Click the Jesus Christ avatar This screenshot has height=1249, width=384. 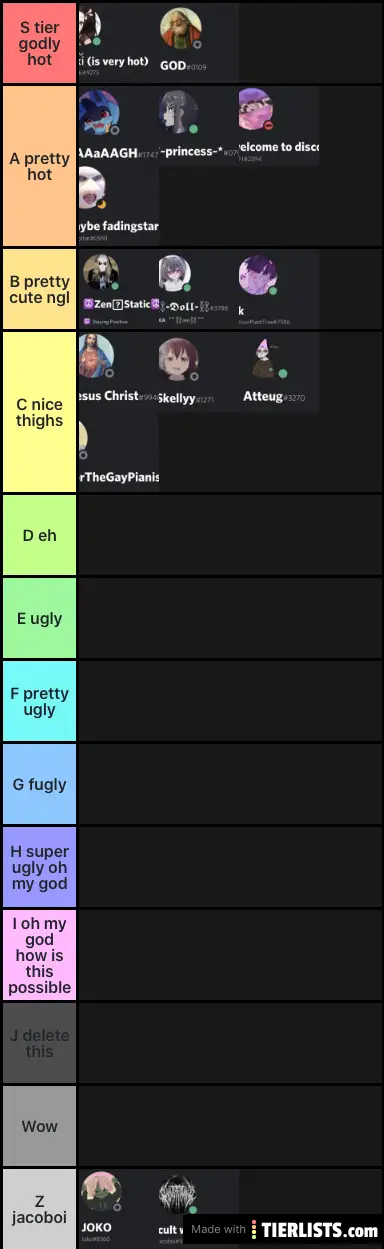click(x=97, y=356)
